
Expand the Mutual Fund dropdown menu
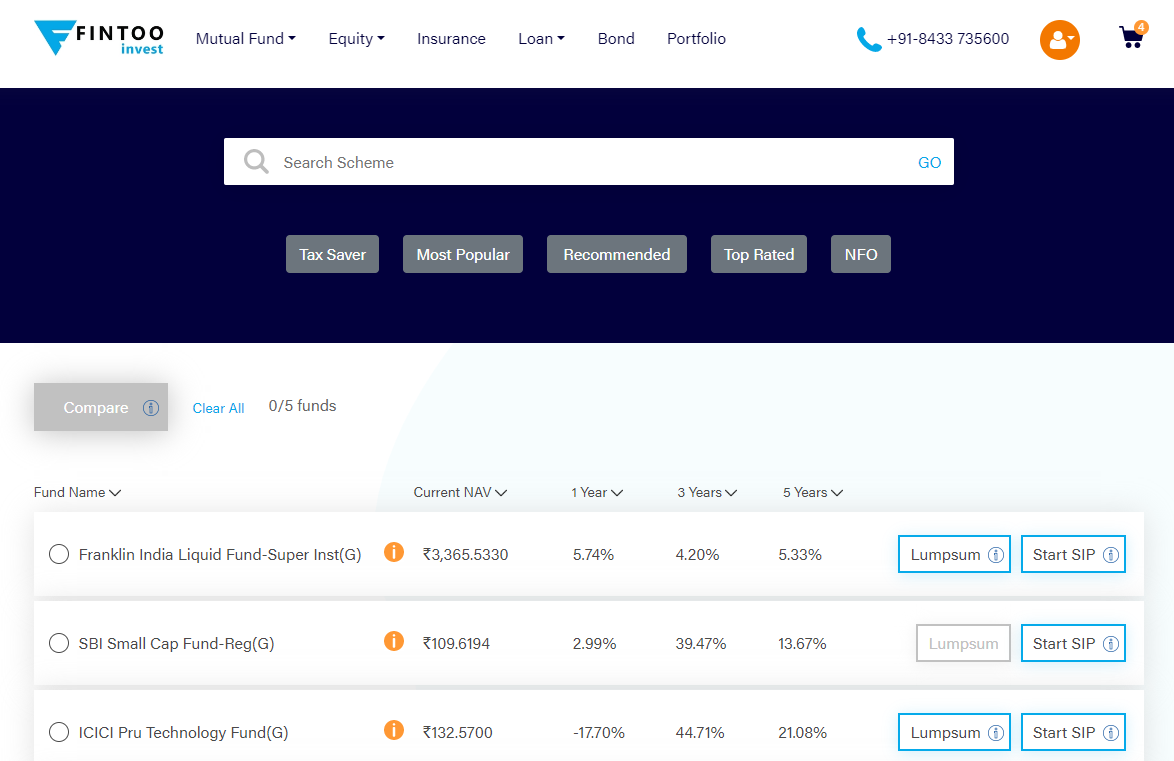246,39
